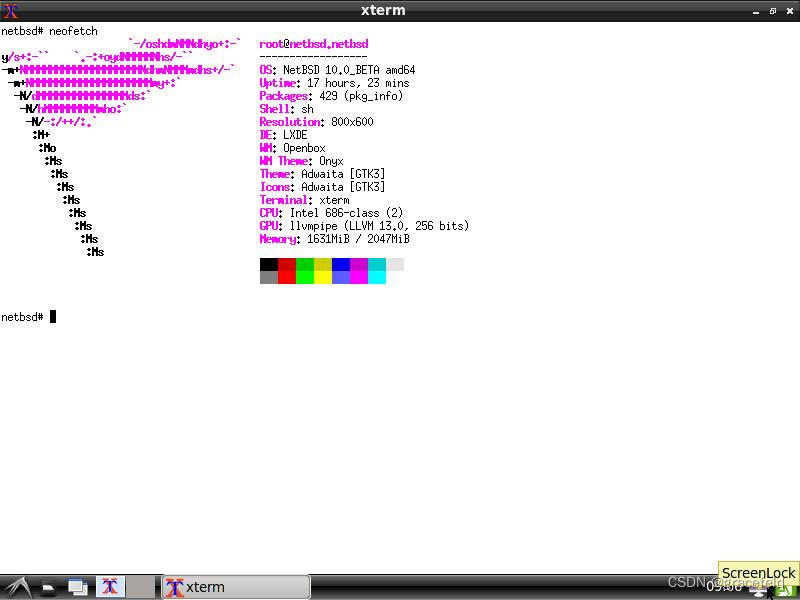
Task: Click the 'llvmpipe (LLVM 13.0, 256 bits)' GPU value
Action: coord(379,226)
